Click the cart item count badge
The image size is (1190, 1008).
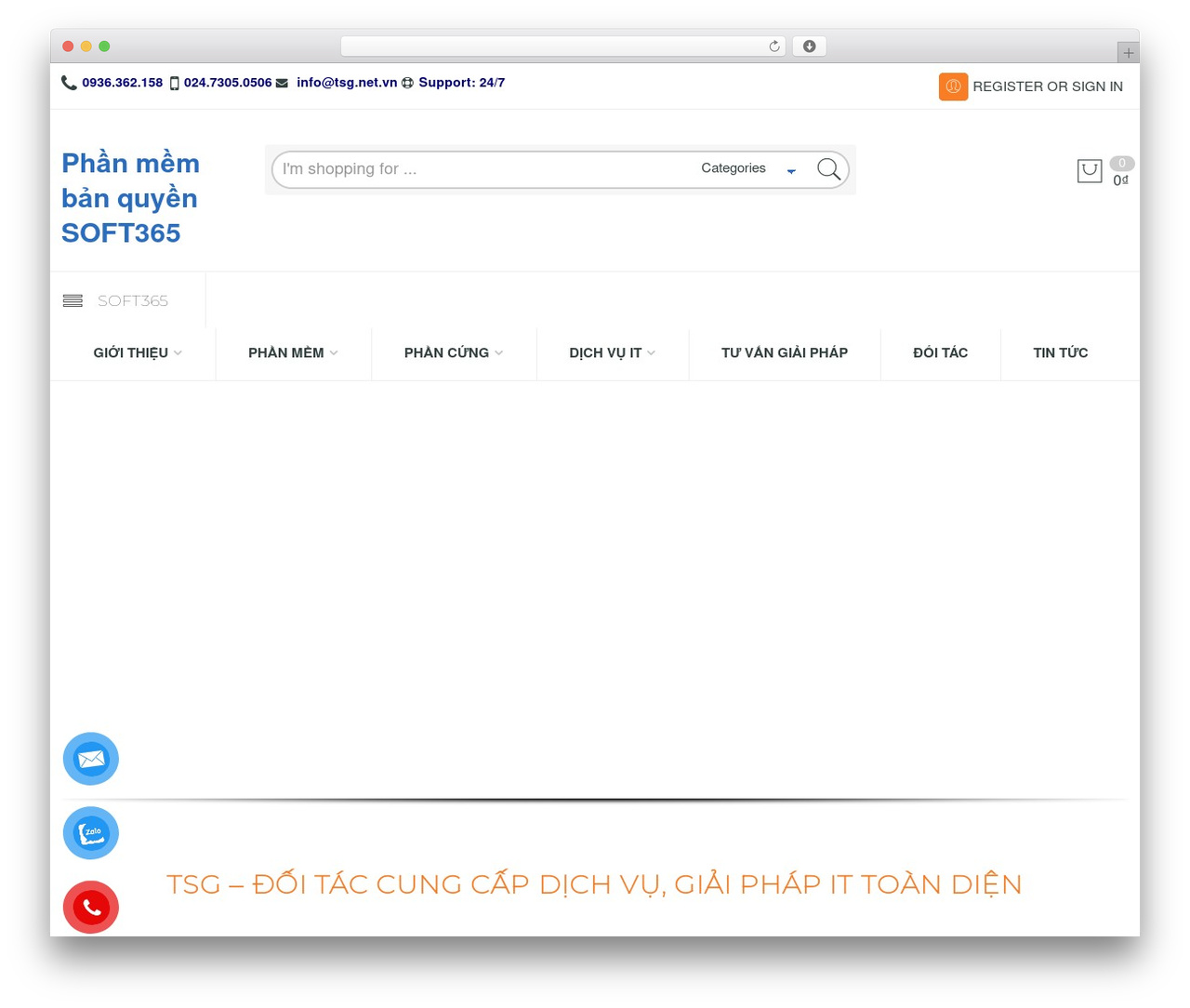coord(1122,163)
